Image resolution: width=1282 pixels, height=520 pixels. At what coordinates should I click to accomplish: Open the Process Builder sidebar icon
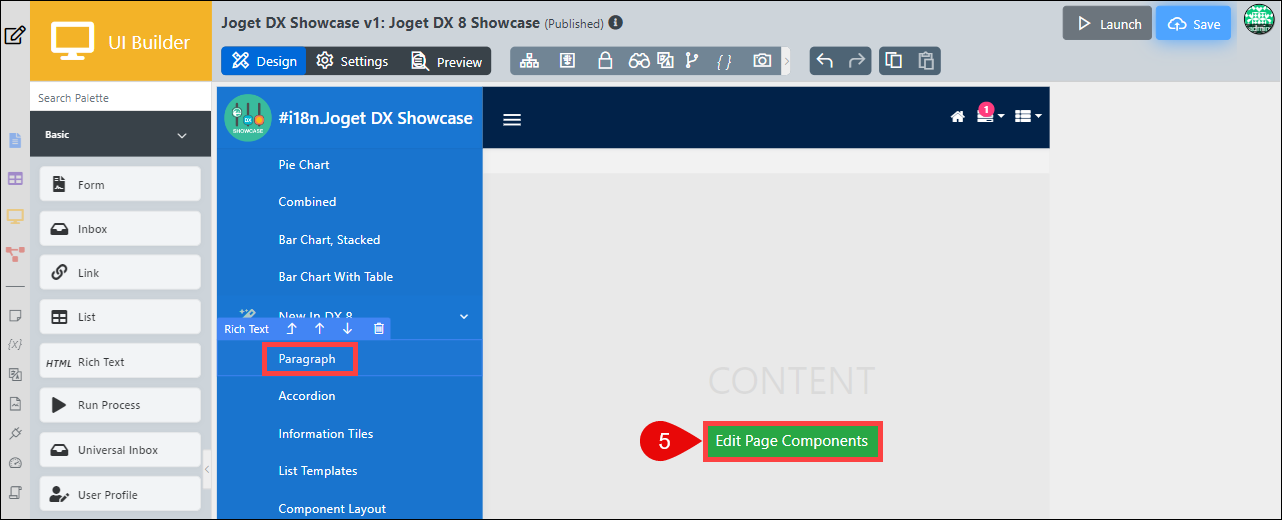(x=15, y=254)
